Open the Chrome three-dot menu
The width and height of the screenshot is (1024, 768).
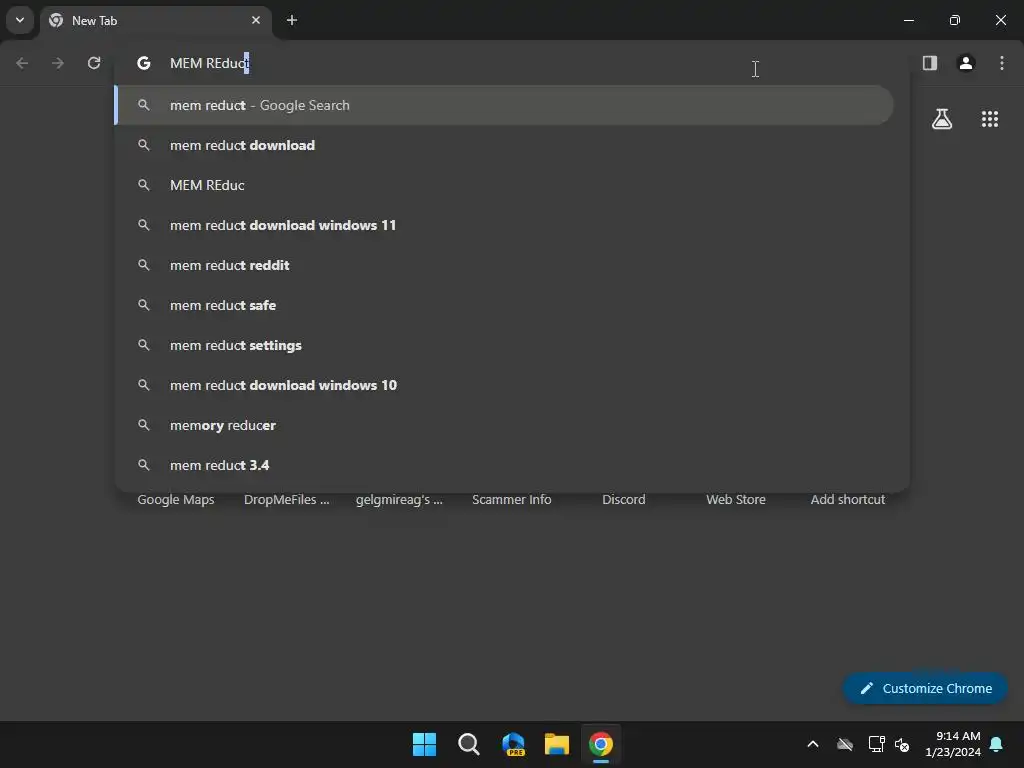pyautogui.click(x=1002, y=63)
